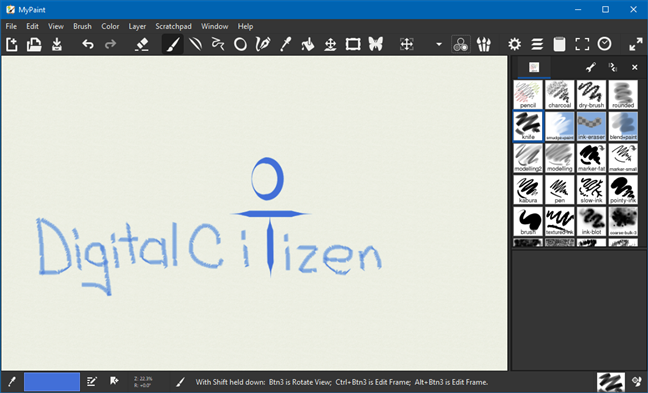Toggle the color chooser panel button

pos(460,44)
